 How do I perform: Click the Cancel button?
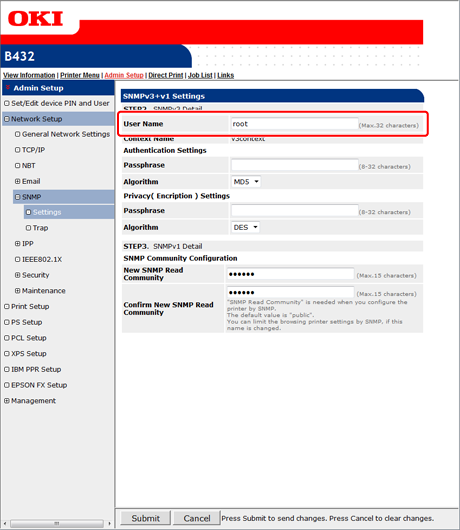(197, 518)
